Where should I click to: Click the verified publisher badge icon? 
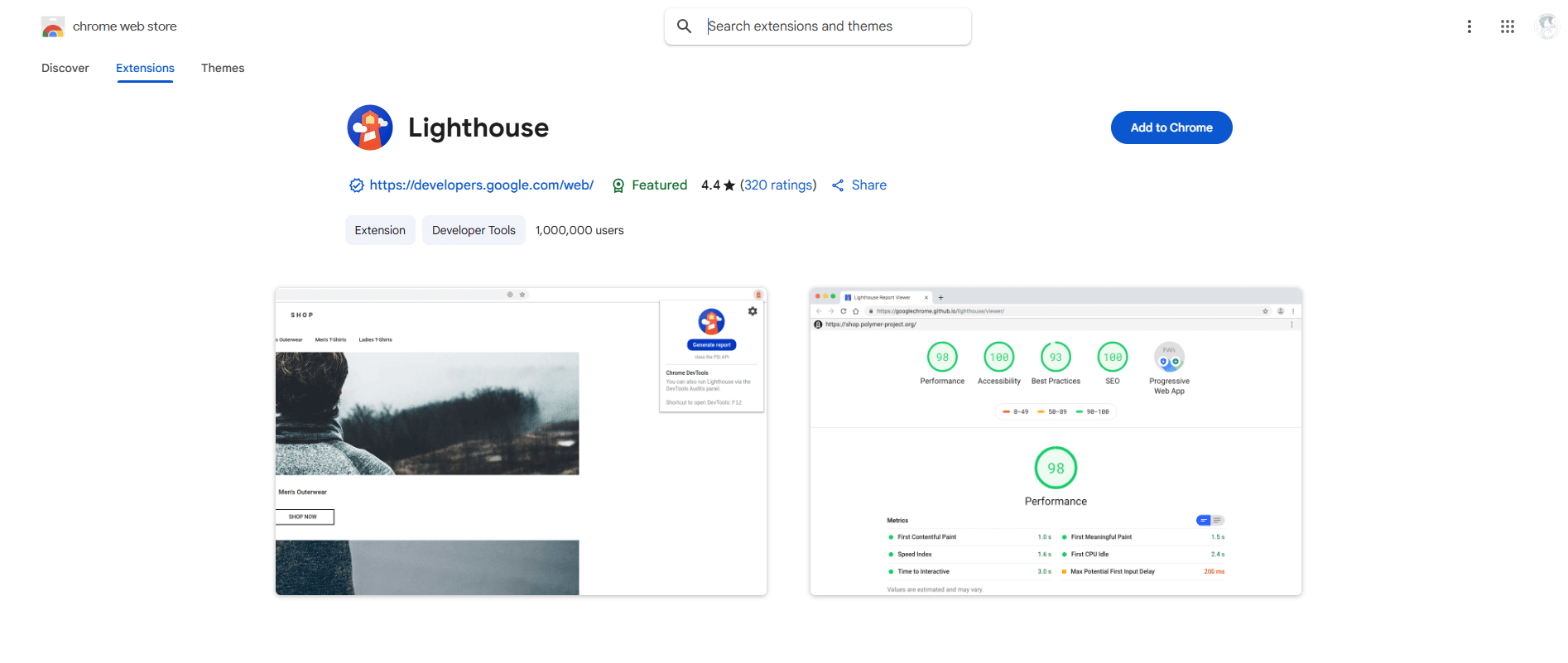tap(356, 185)
